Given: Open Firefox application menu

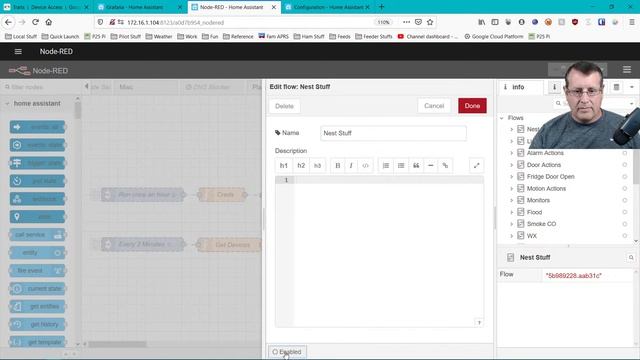Looking at the screenshot, I should coord(631,22).
